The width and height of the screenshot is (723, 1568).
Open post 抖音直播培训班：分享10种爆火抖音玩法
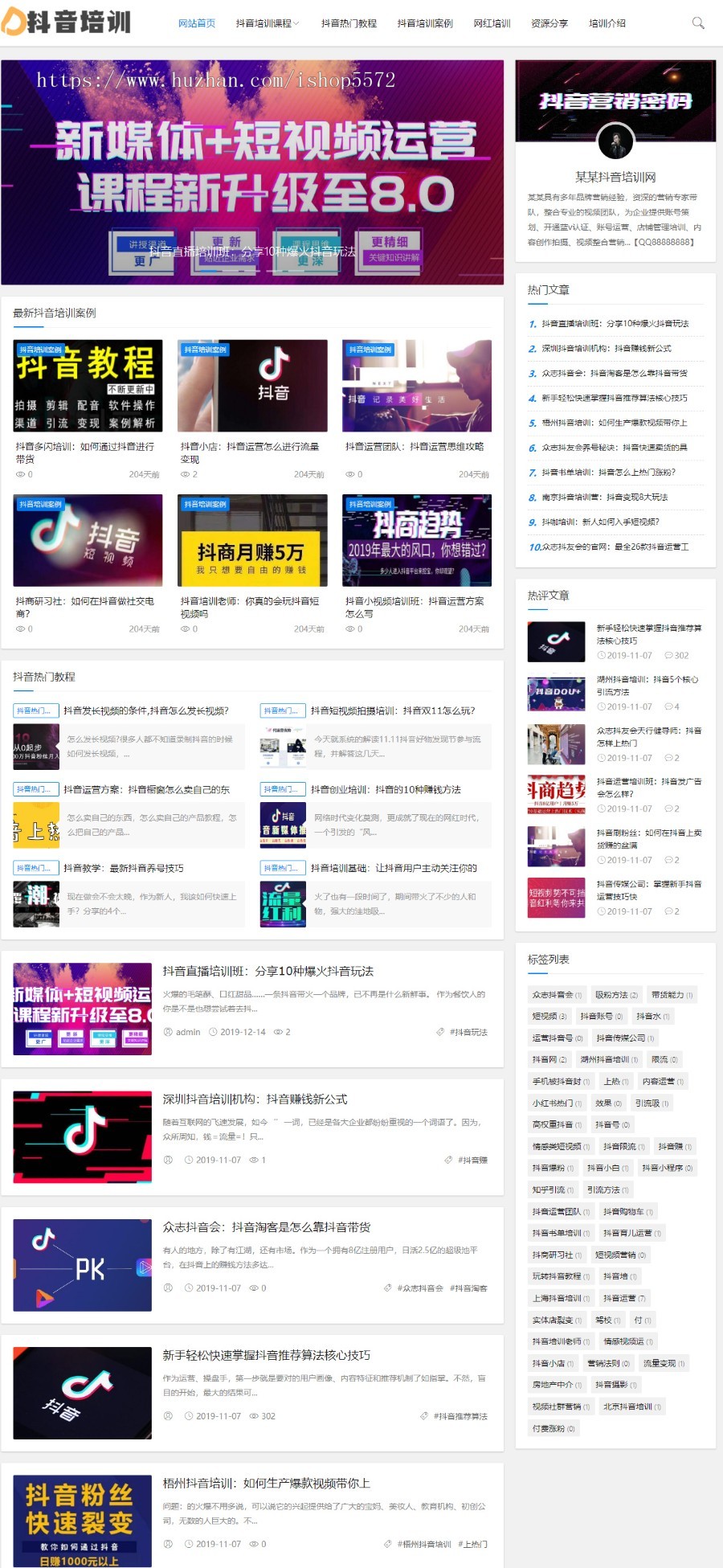tap(268, 971)
